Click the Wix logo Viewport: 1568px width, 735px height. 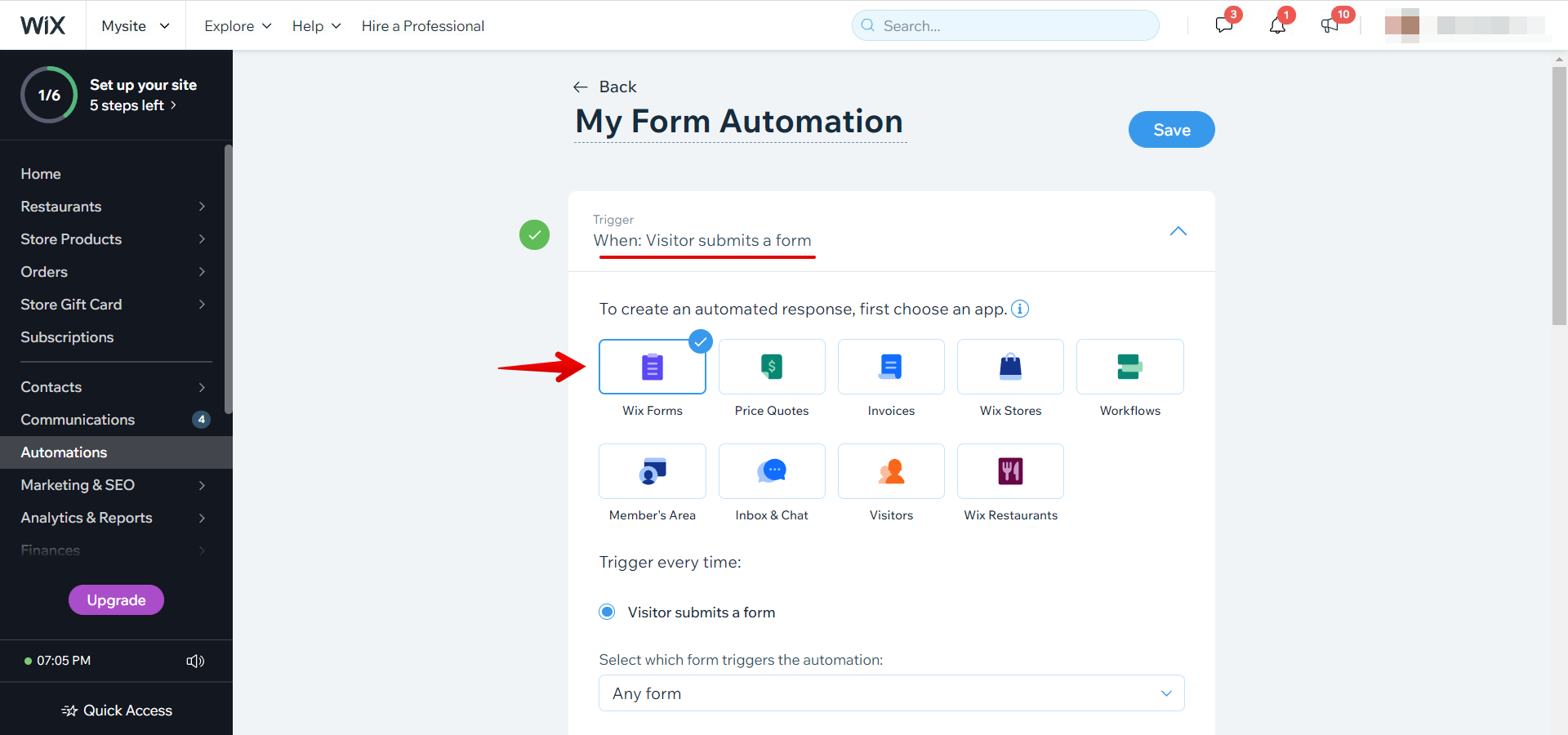tap(42, 25)
